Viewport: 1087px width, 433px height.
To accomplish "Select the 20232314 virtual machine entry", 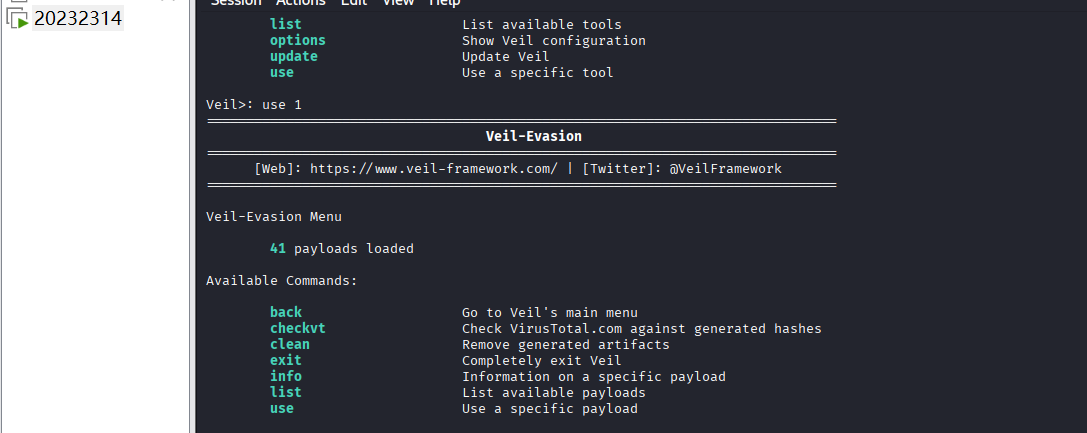I will point(78,17).
